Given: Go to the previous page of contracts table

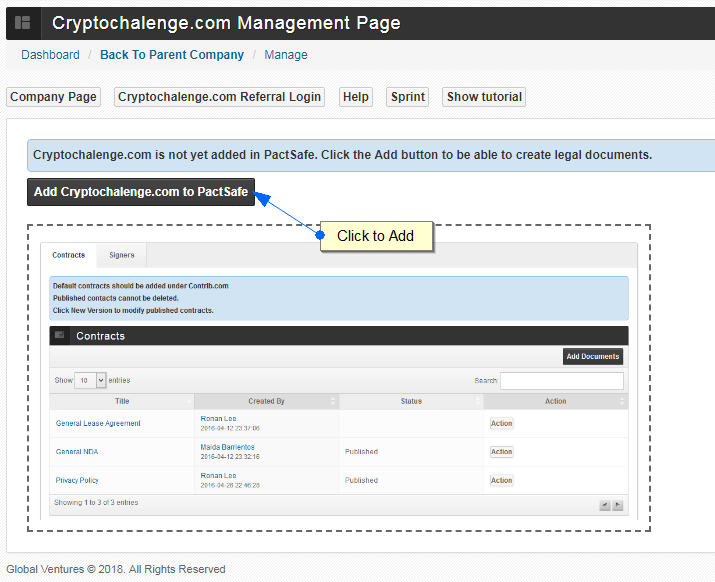Looking at the screenshot, I should [605, 505].
